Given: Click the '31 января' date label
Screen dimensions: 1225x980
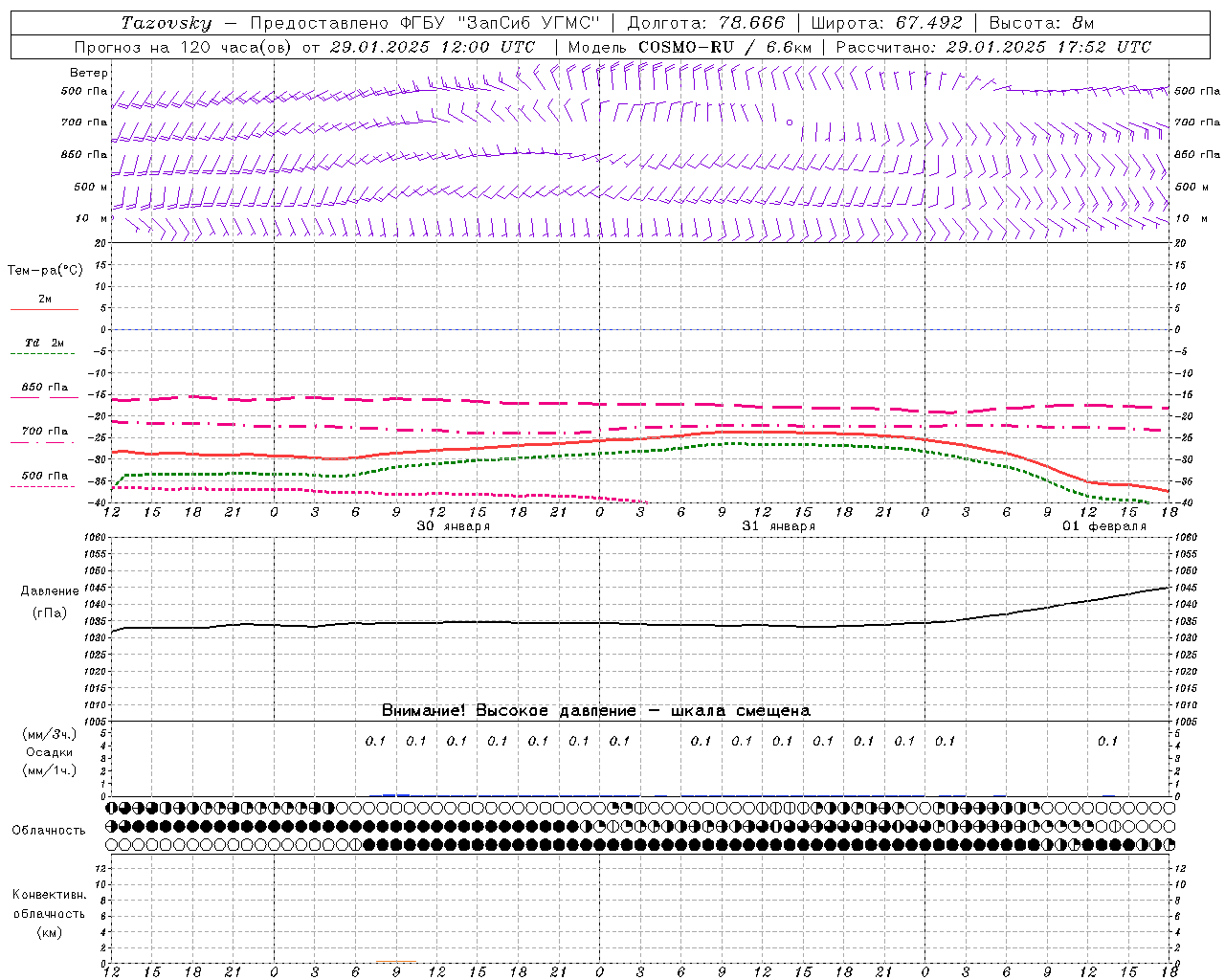Looking at the screenshot, I should pyautogui.click(x=779, y=526).
